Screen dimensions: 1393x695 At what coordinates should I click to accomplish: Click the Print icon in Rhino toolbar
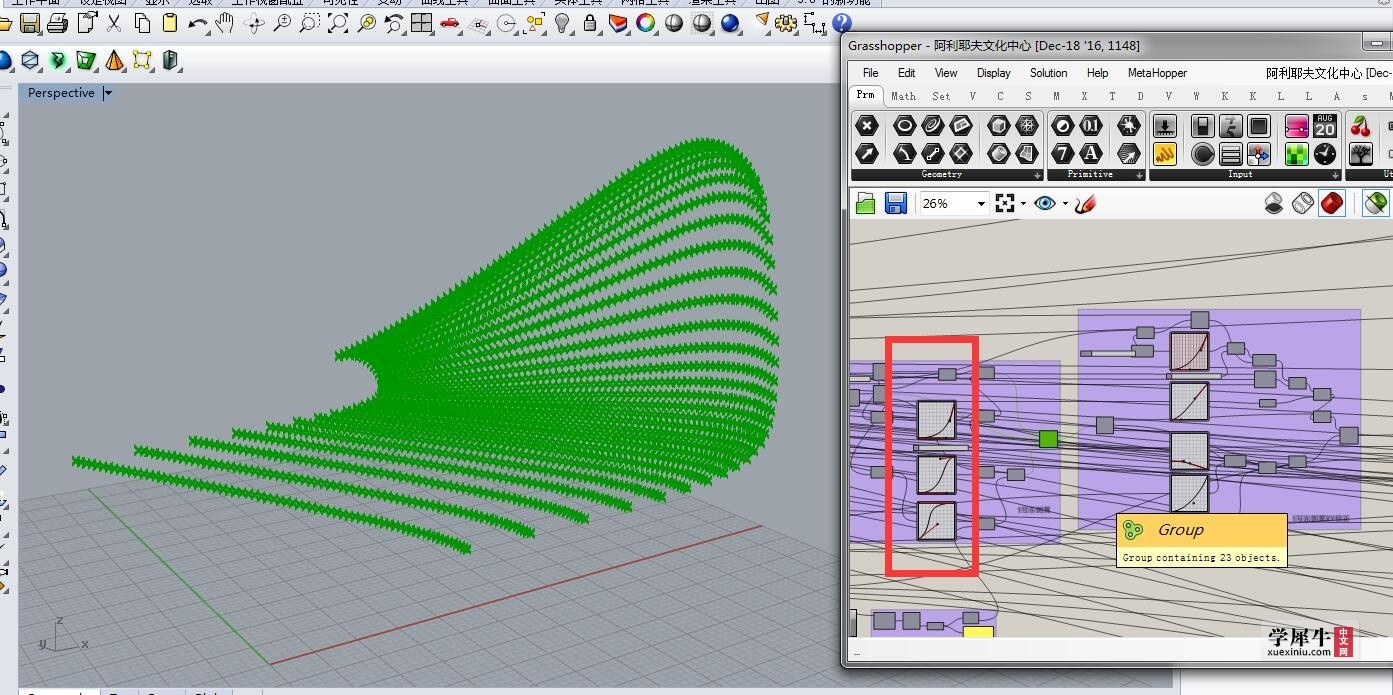58,22
